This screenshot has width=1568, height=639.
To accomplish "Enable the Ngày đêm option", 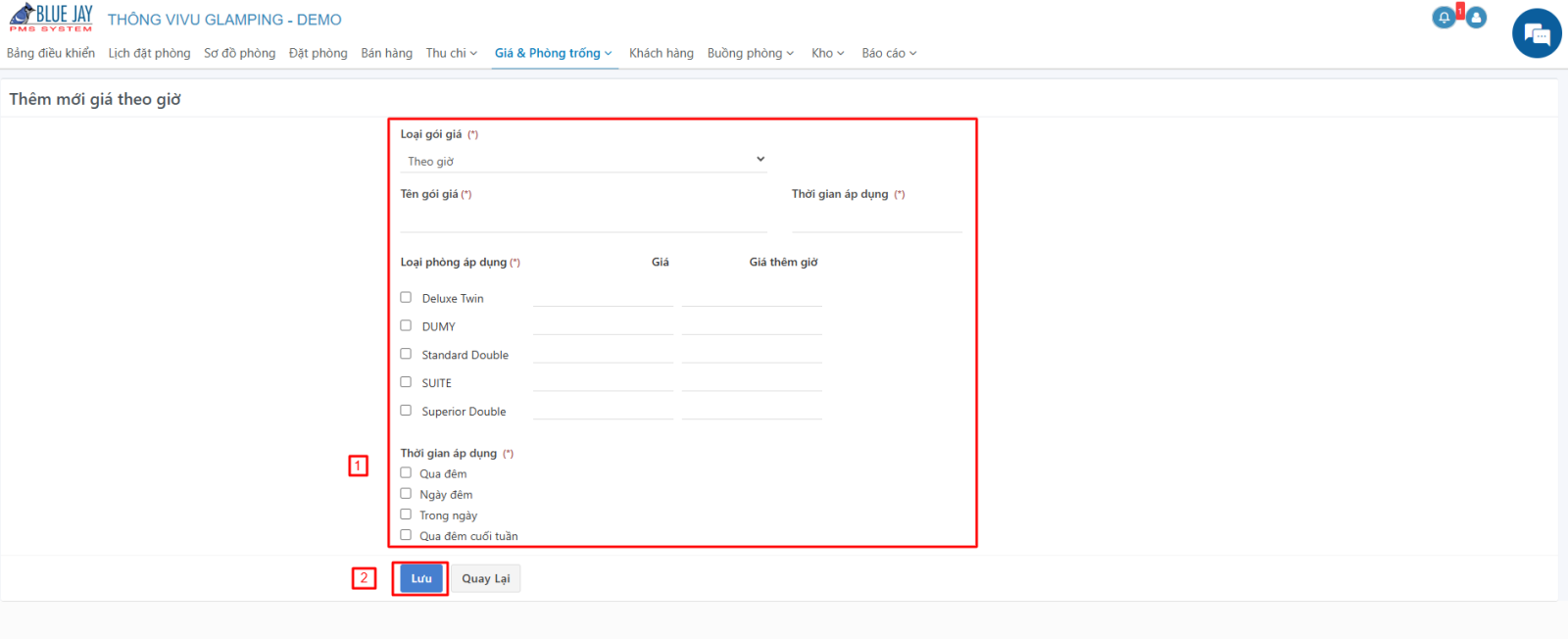I will coord(406,493).
